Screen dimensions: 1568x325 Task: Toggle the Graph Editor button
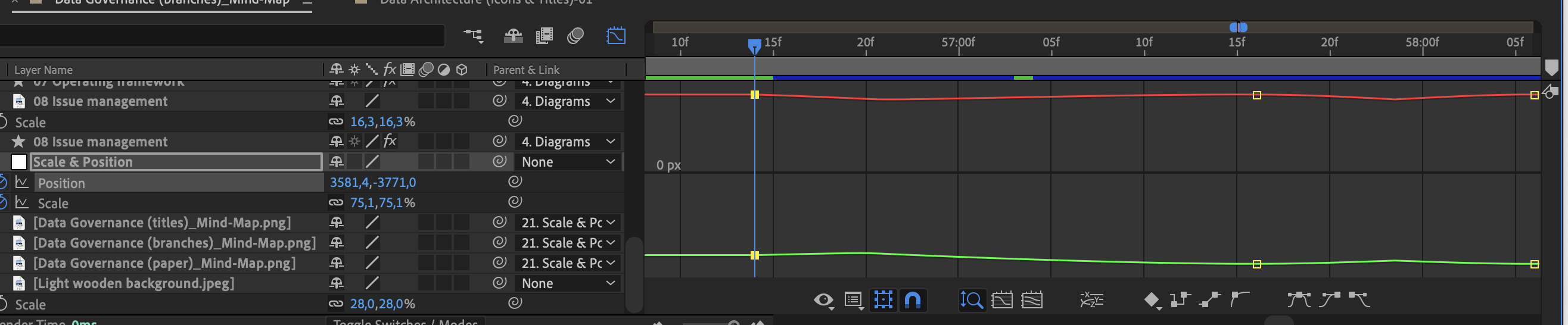616,36
